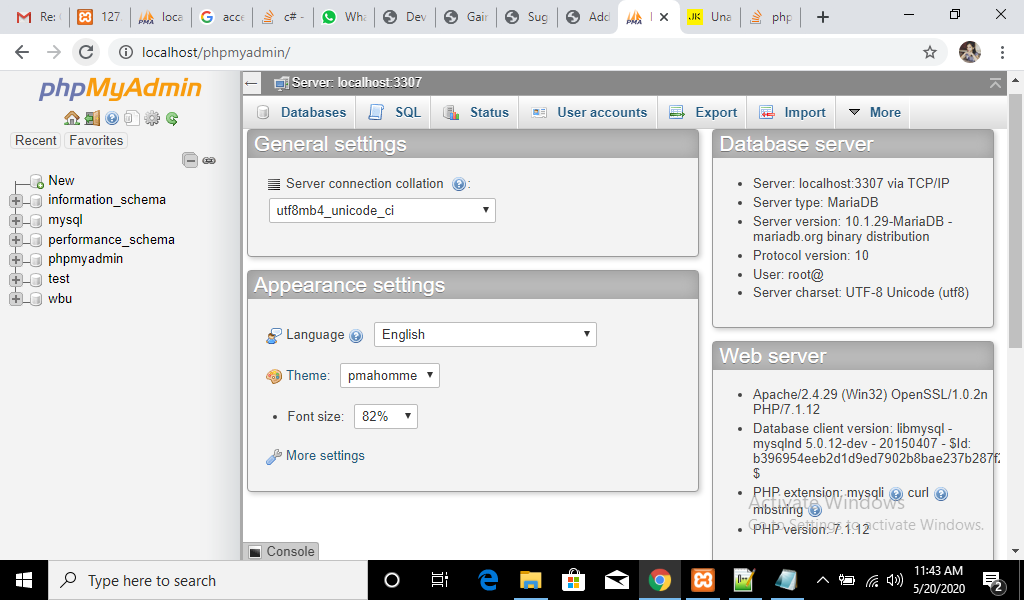Bookmark this page with star icon
The width and height of the screenshot is (1024, 600).
tap(930, 52)
